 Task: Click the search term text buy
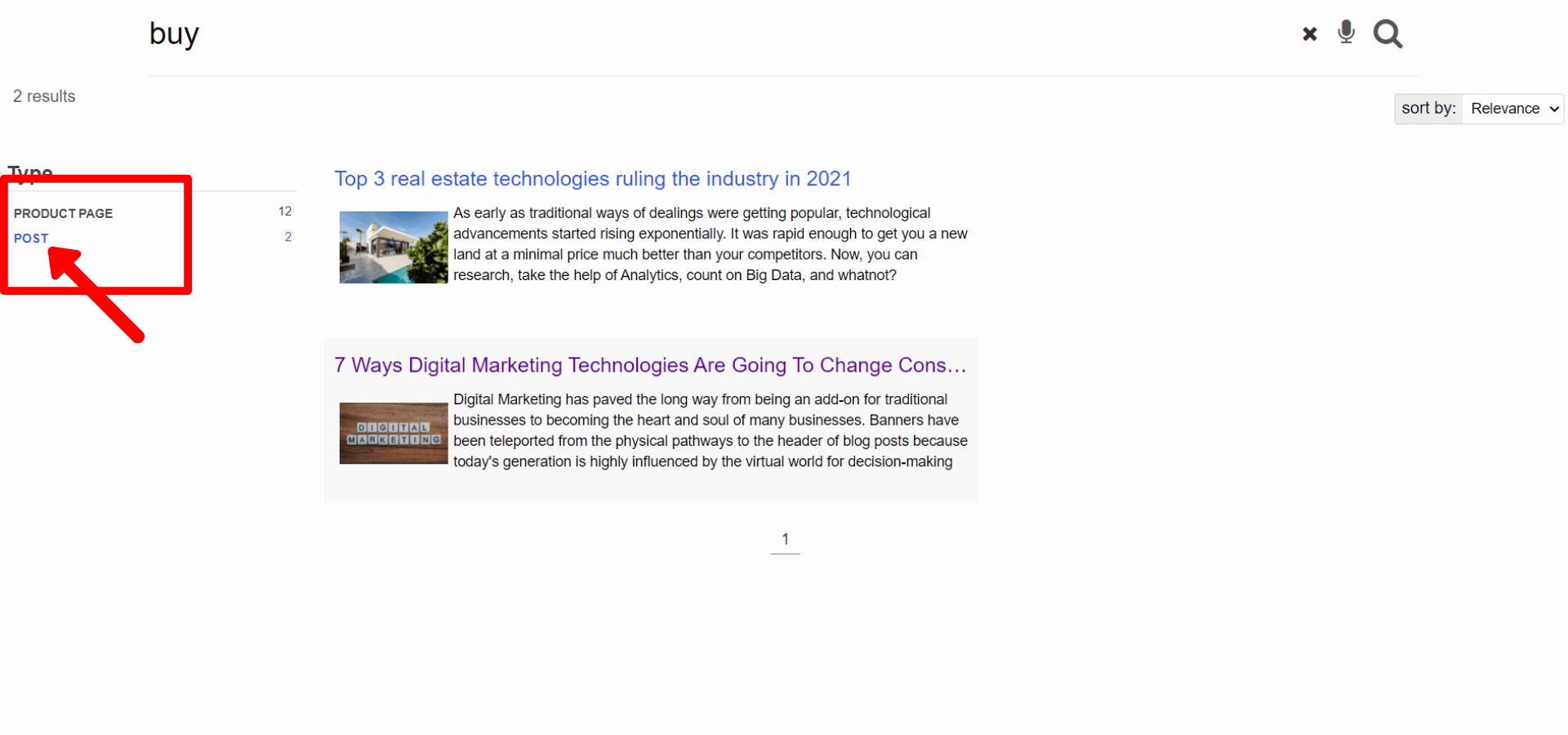(x=173, y=33)
